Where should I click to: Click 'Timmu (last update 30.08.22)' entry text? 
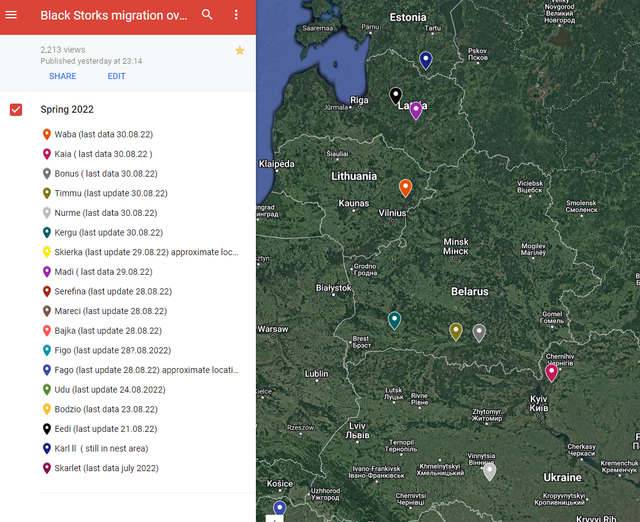click(x=111, y=193)
